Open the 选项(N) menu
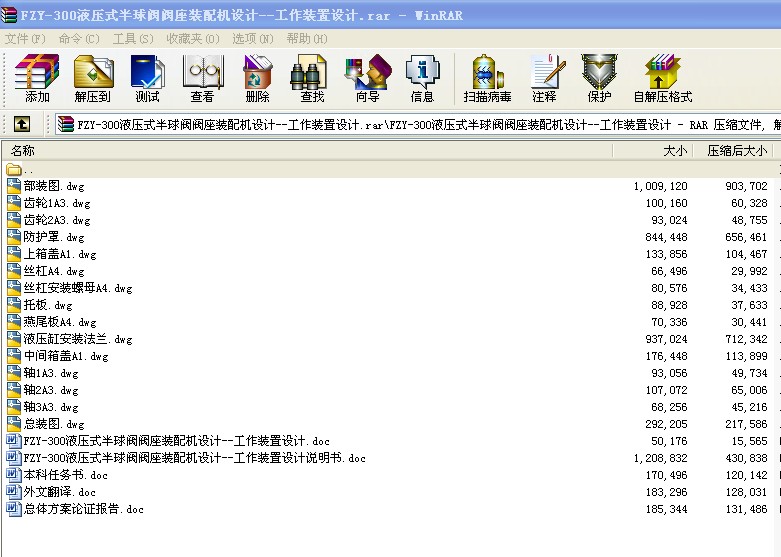Screen dimensions: 781x557 click(253, 38)
